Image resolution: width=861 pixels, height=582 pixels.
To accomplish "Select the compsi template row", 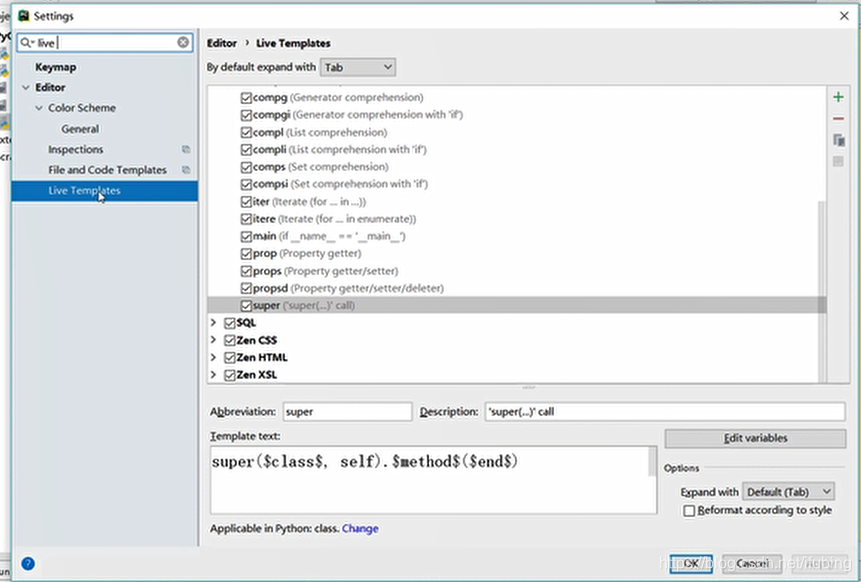I will [x=516, y=184].
